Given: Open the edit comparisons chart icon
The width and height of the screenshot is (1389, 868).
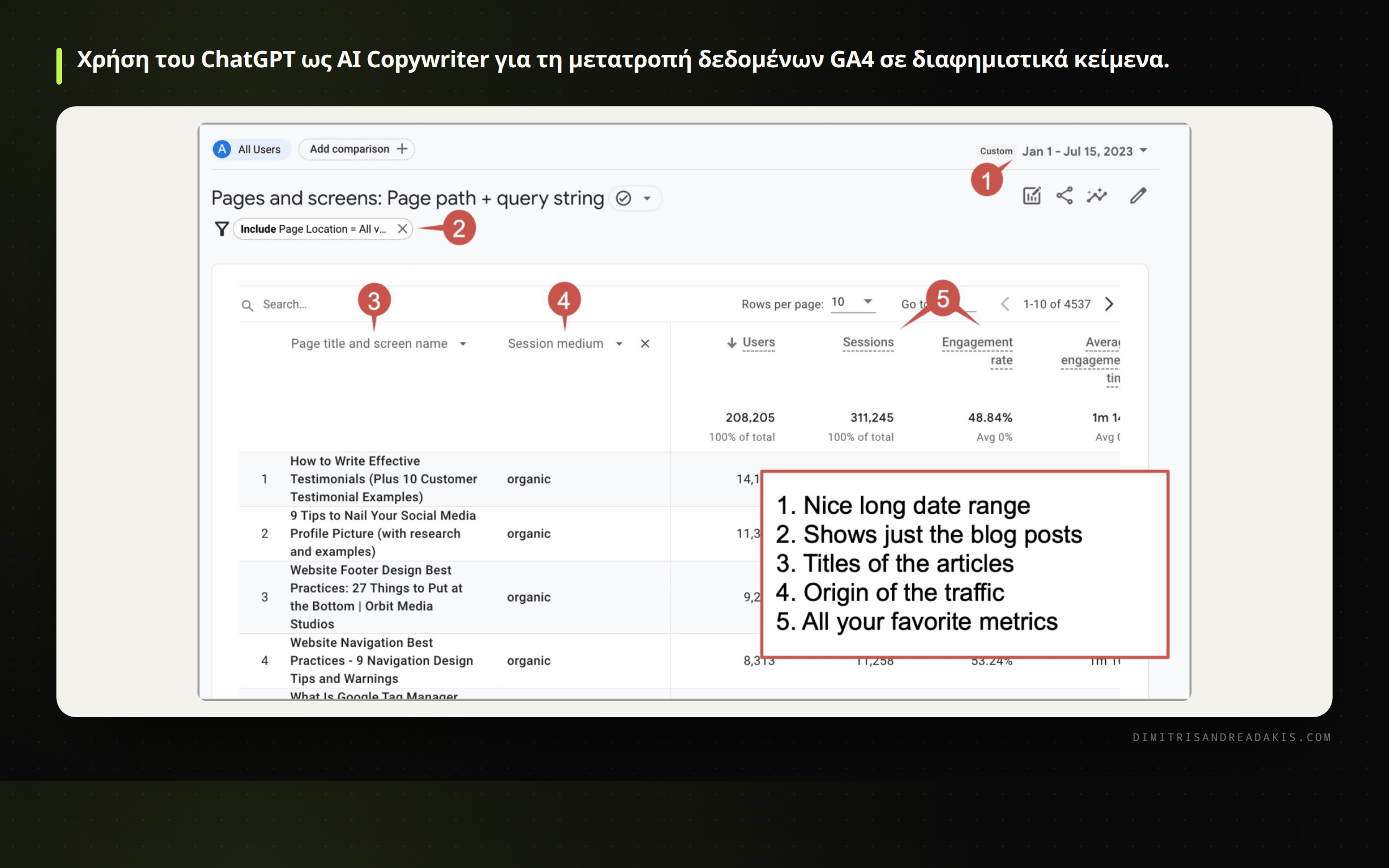Looking at the screenshot, I should tap(1031, 196).
